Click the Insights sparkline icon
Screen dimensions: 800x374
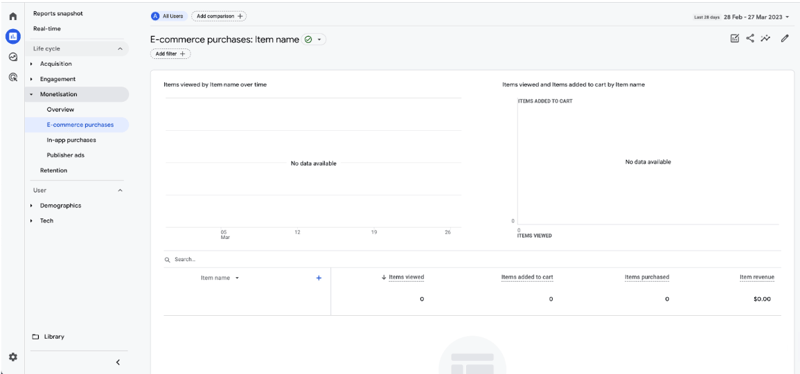[x=765, y=38]
